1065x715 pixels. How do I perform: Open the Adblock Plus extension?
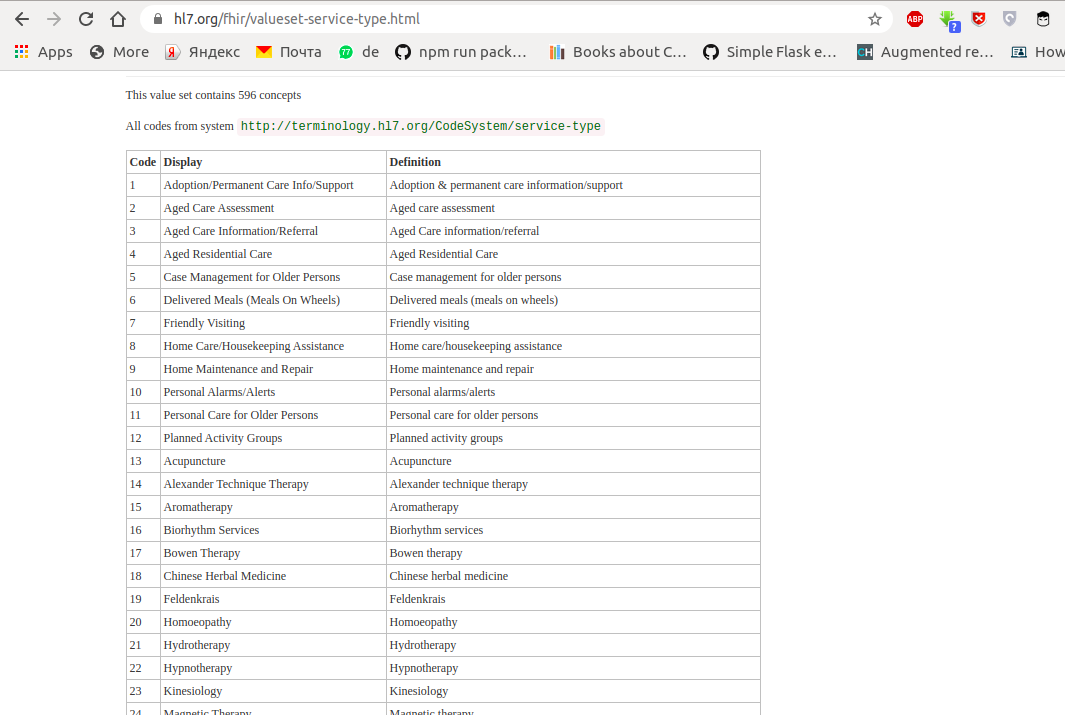[915, 19]
